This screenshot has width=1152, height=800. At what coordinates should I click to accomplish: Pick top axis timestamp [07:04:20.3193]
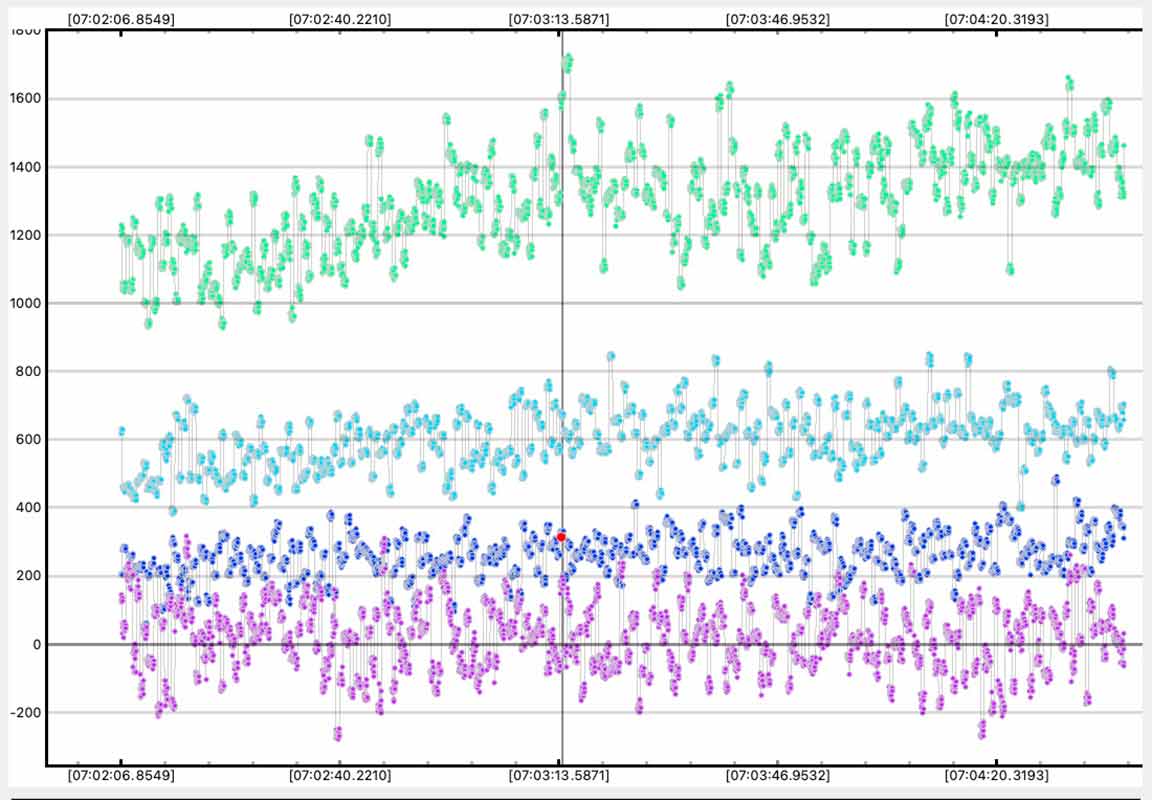[997, 19]
